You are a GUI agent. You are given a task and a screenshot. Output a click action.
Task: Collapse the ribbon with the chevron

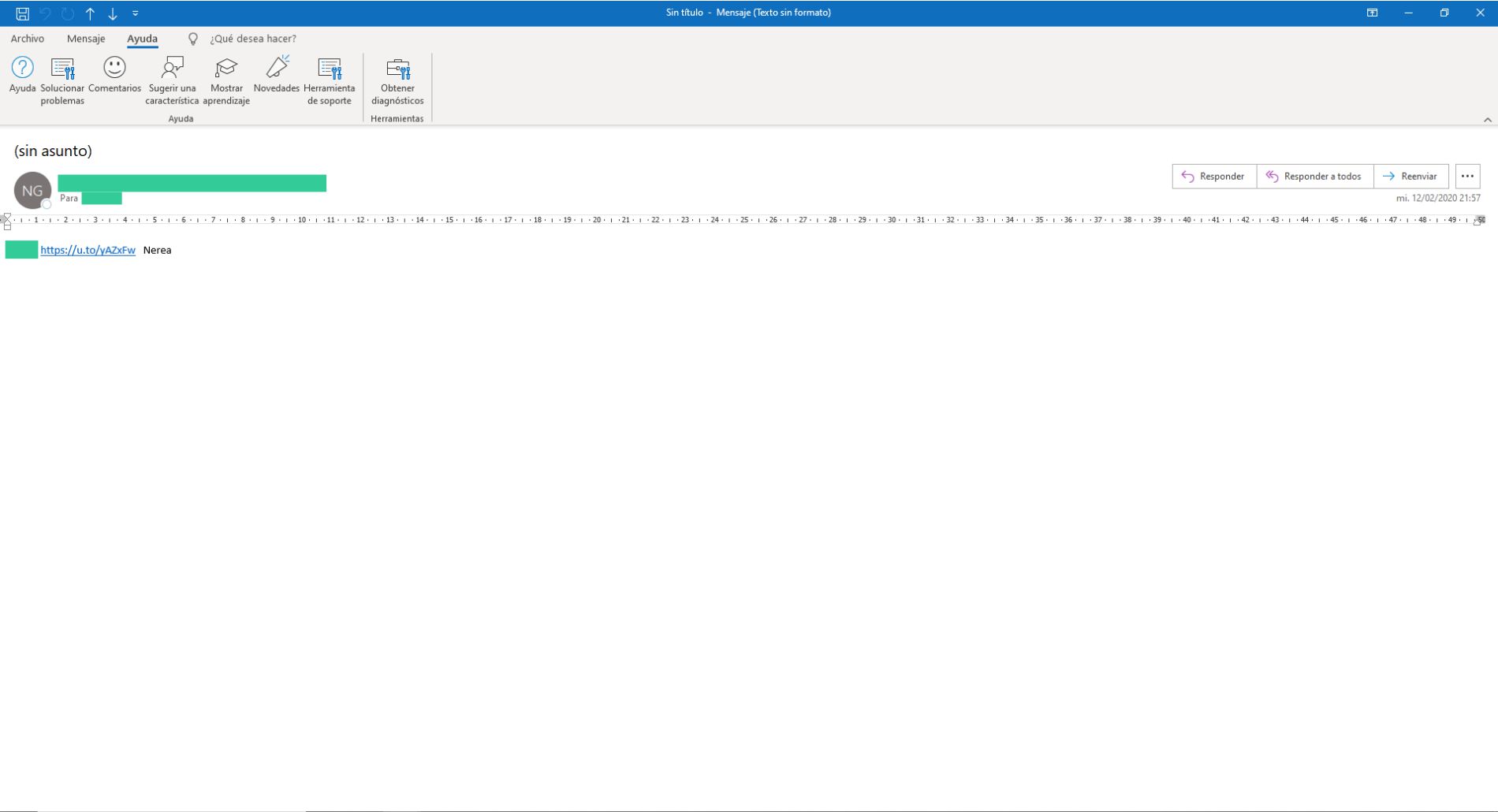[x=1487, y=120]
